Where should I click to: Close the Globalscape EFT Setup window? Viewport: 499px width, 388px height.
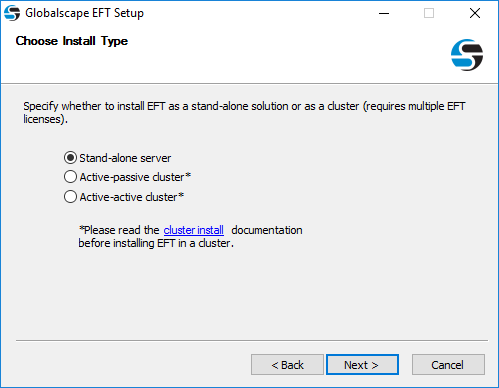tap(475, 13)
